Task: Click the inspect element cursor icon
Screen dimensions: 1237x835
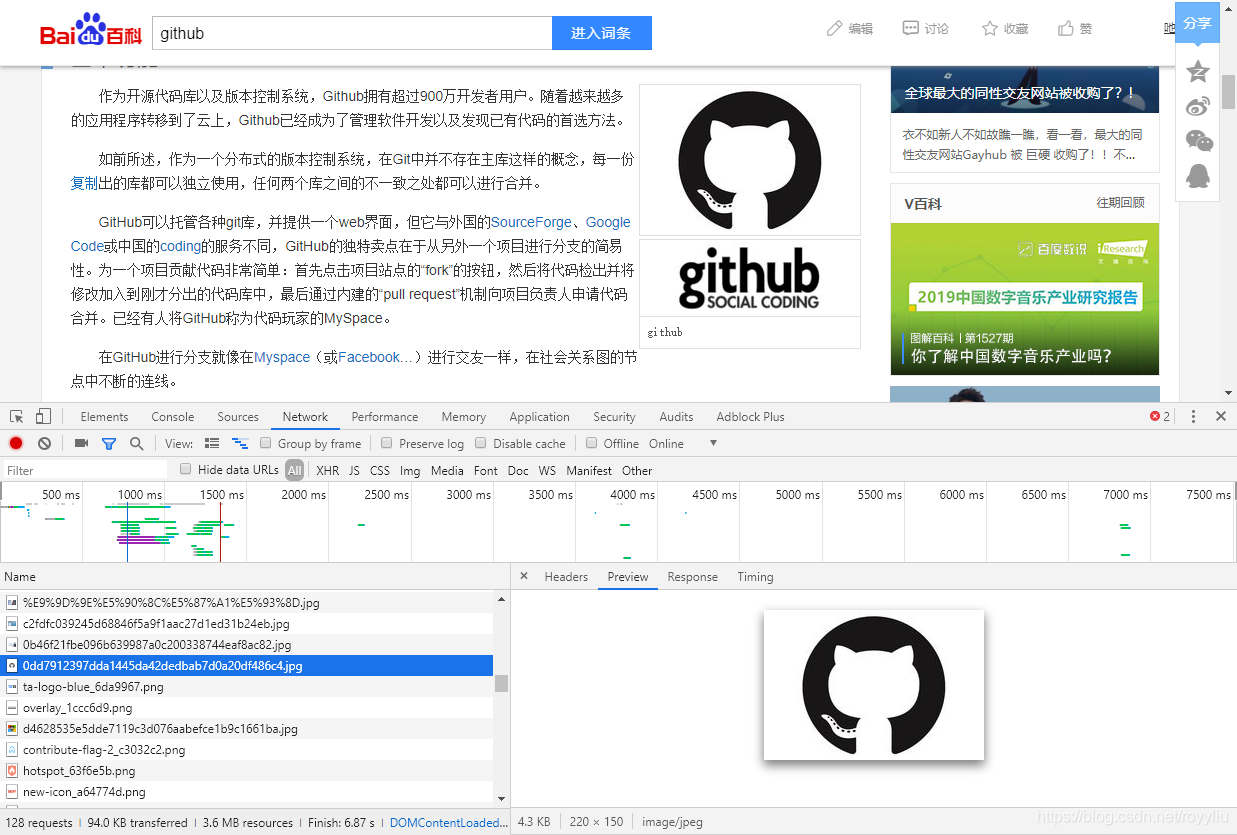Action: click(x=17, y=417)
